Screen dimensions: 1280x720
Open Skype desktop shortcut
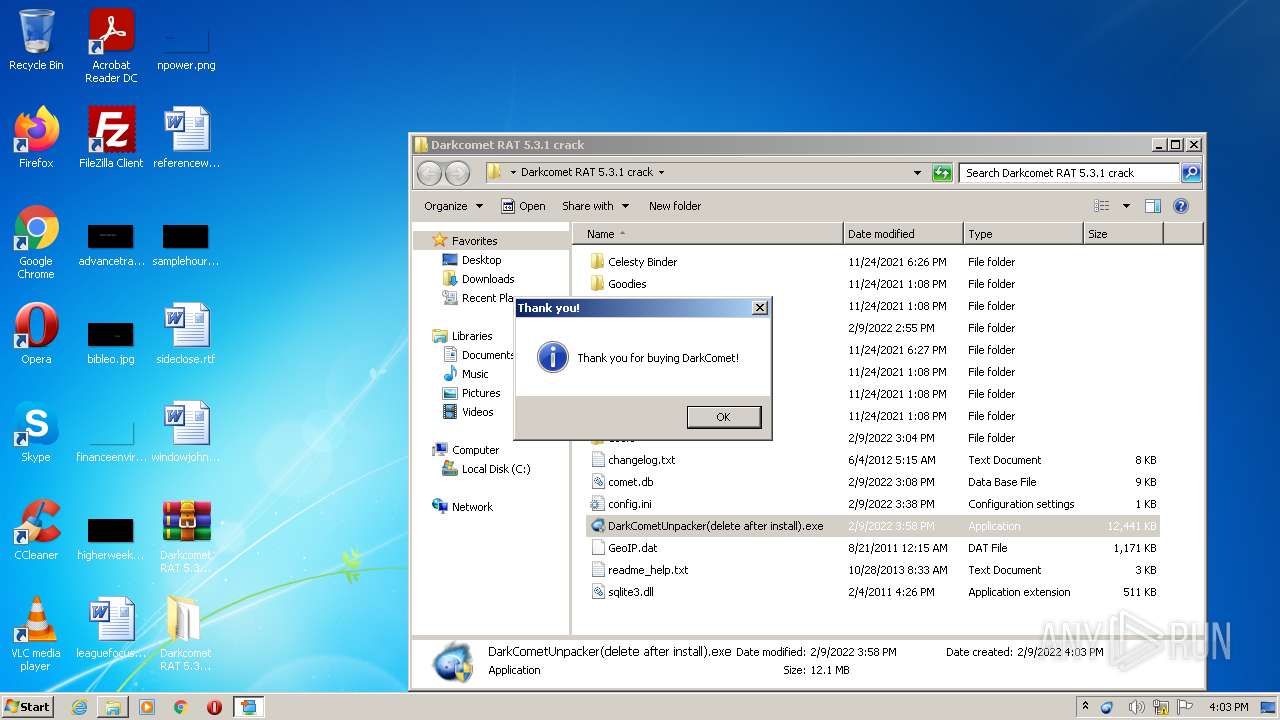tap(36, 432)
